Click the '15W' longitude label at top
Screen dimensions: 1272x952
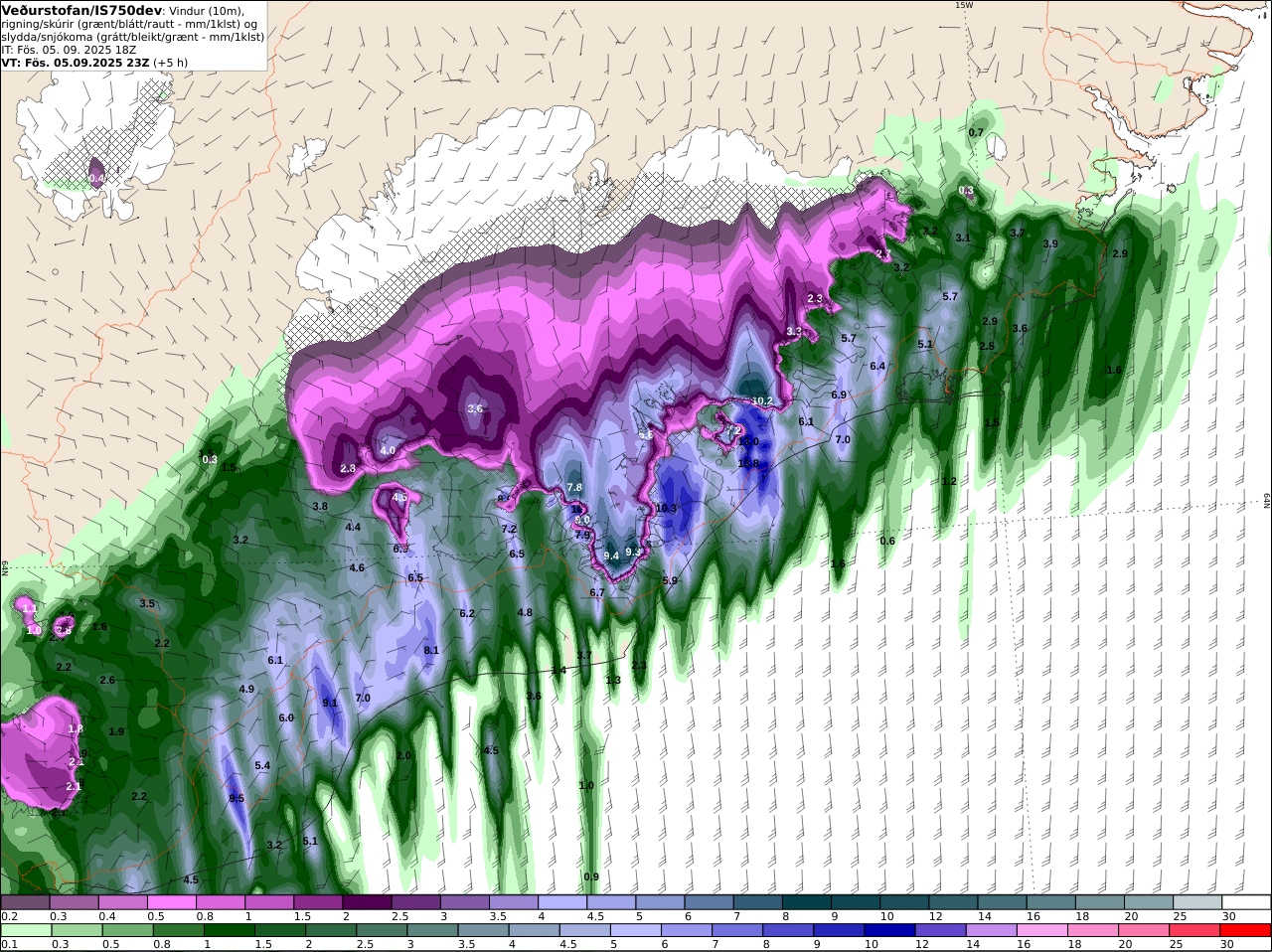click(963, 5)
